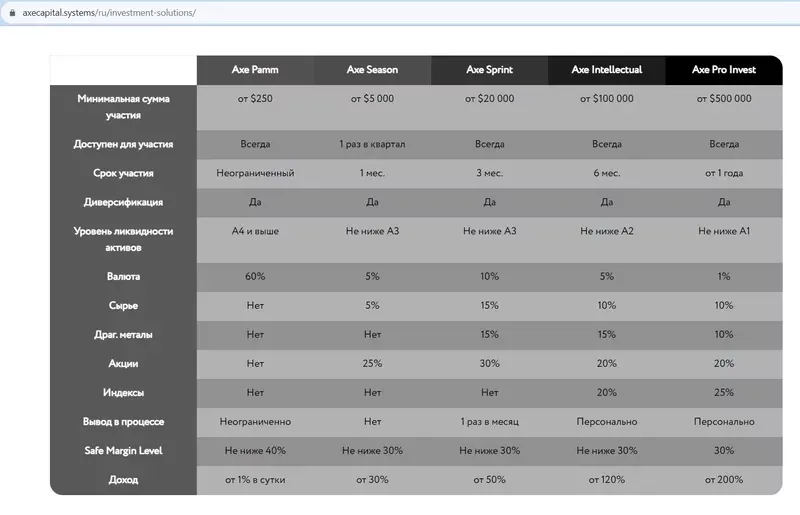The image size is (800, 515).
Task: Click the Axe Pamm column header
Action: click(x=255, y=70)
